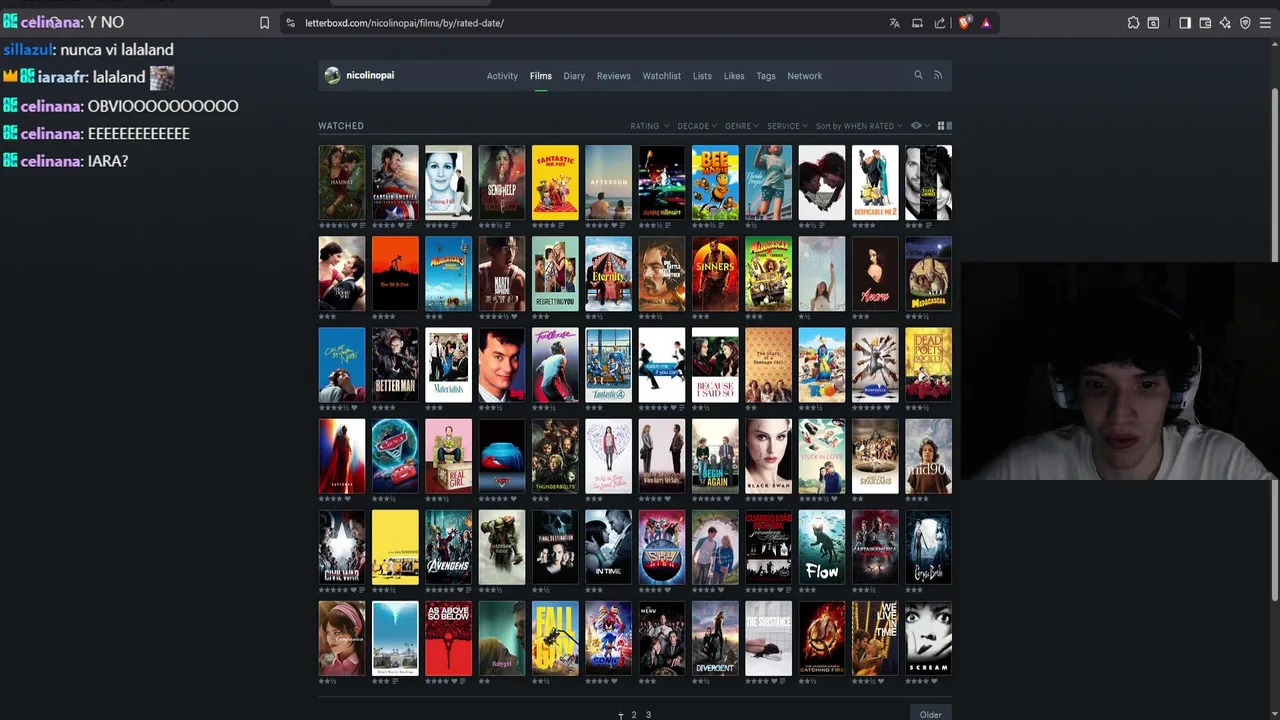The height and width of the screenshot is (720, 1280).
Task: Open the Tags tab
Action: click(x=766, y=76)
